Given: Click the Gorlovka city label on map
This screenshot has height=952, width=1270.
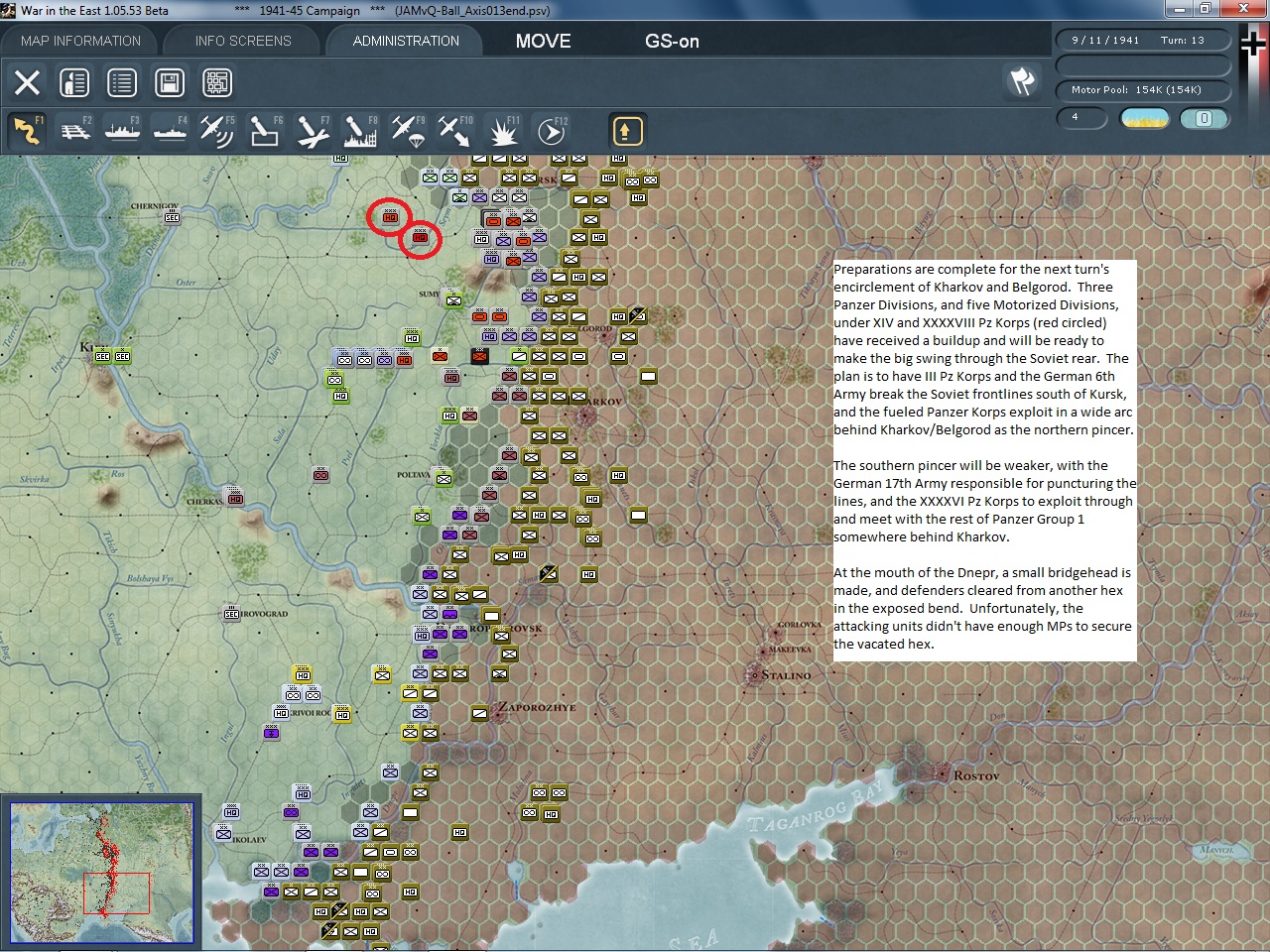Looking at the screenshot, I should (799, 625).
